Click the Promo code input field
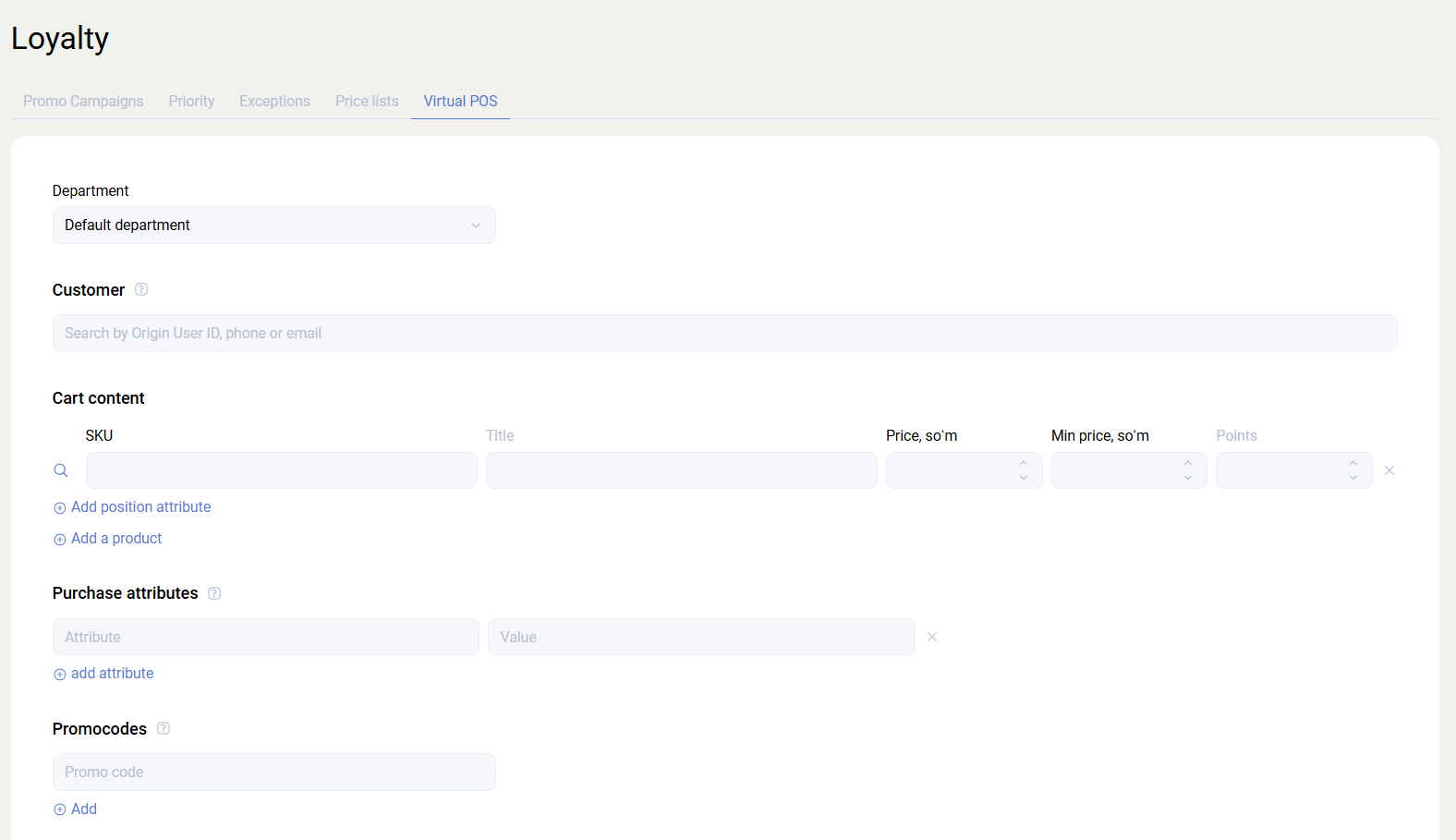1456x840 pixels. [x=273, y=772]
